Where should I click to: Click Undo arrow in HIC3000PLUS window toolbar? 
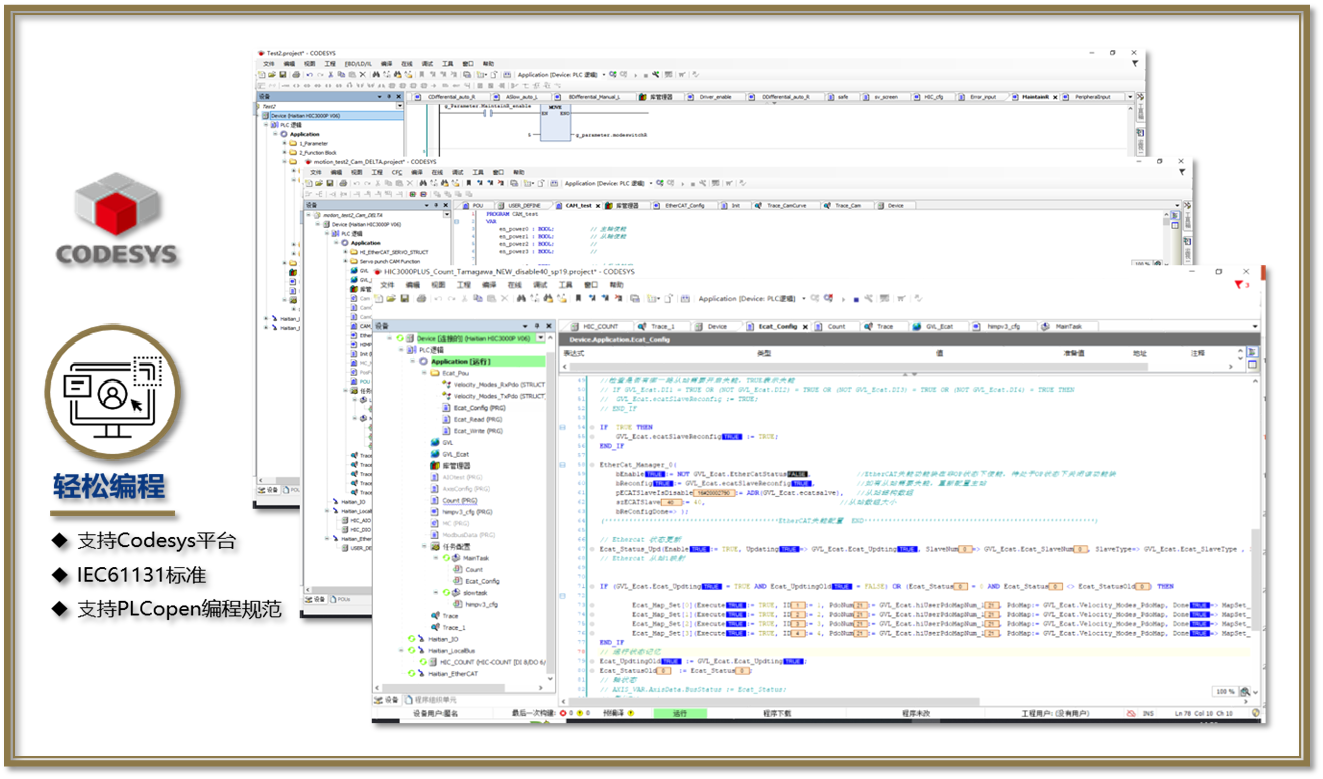click(438, 298)
